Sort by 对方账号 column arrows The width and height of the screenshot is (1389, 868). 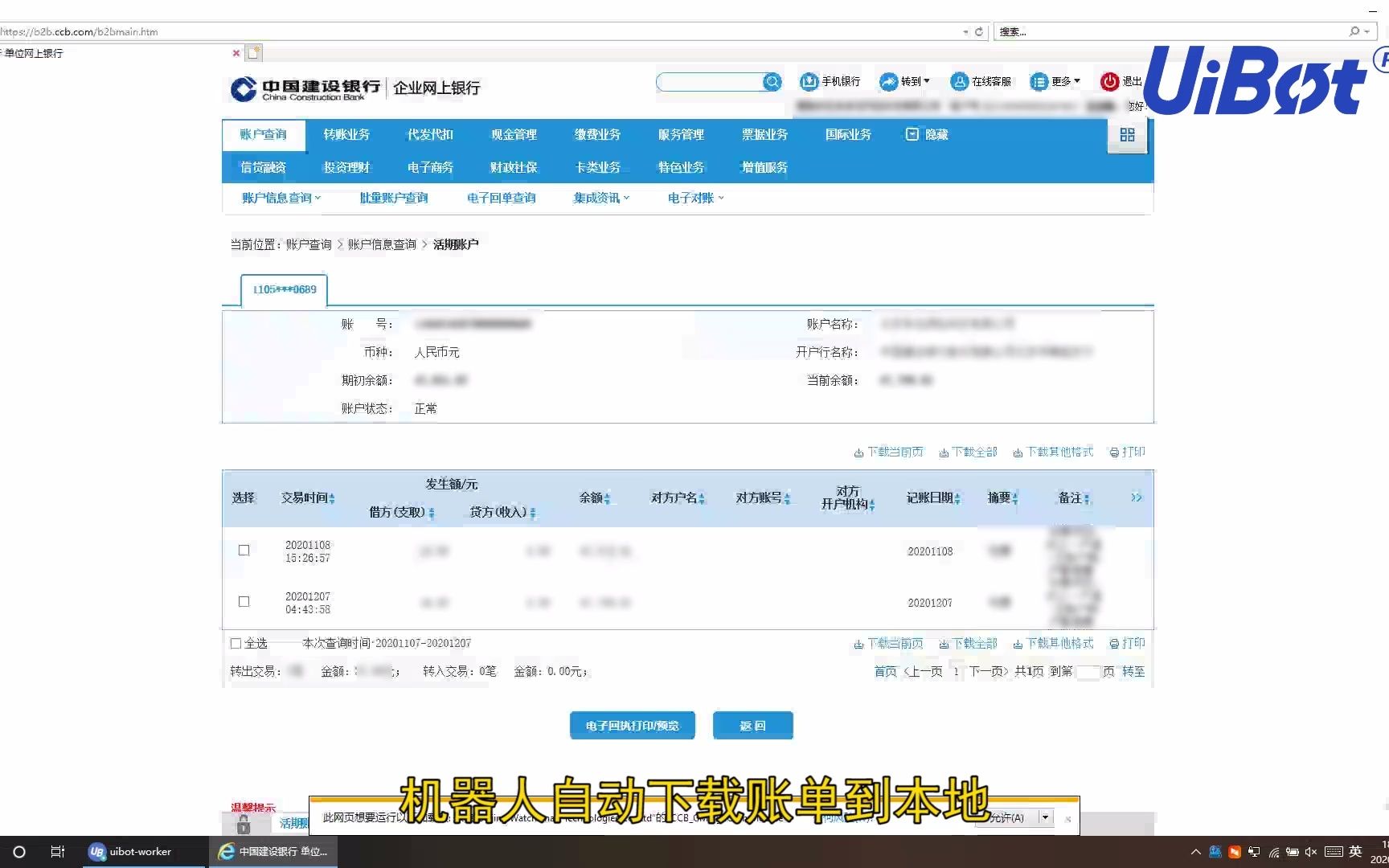click(787, 499)
